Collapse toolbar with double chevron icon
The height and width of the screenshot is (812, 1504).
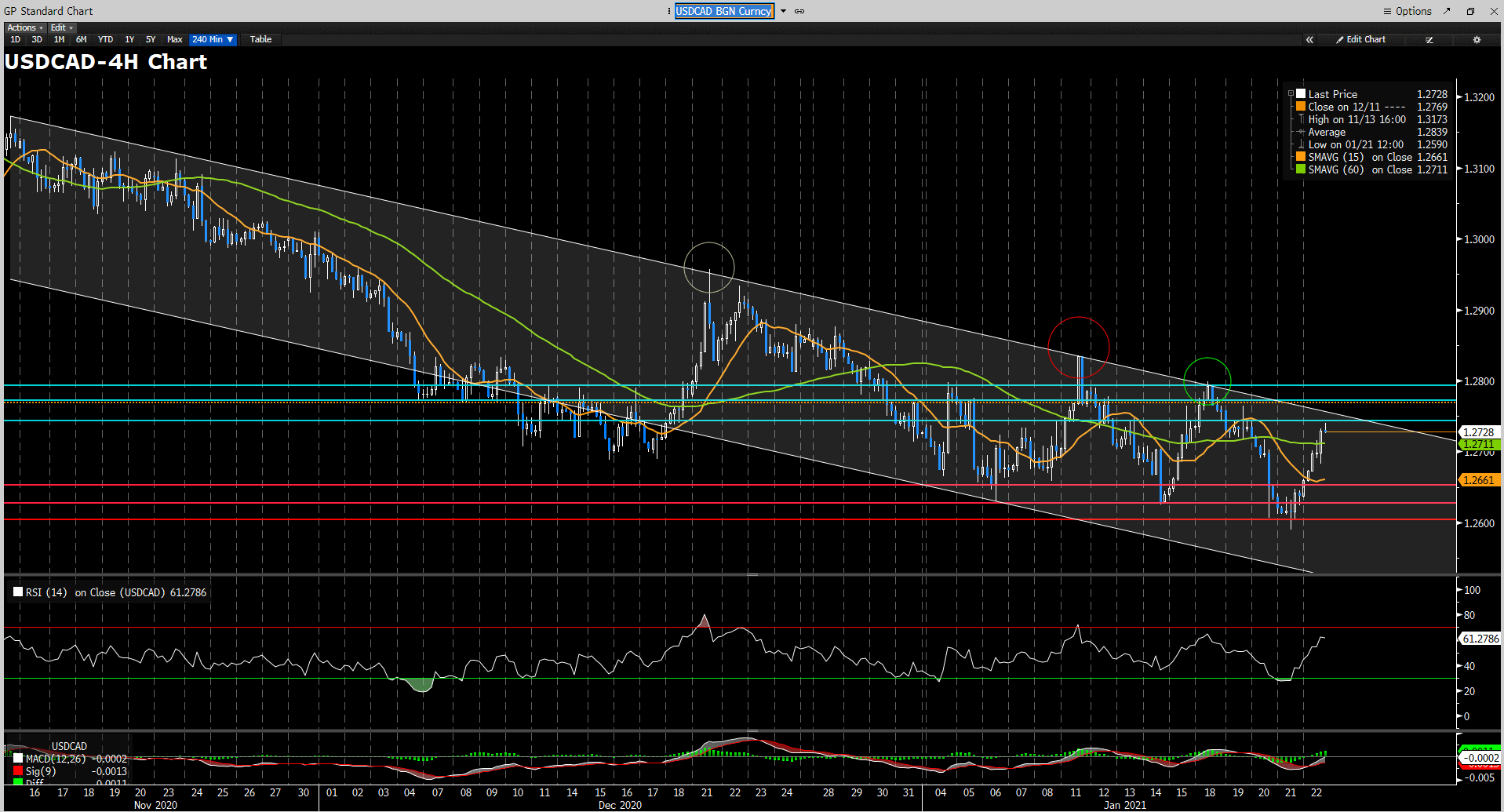tap(1309, 39)
